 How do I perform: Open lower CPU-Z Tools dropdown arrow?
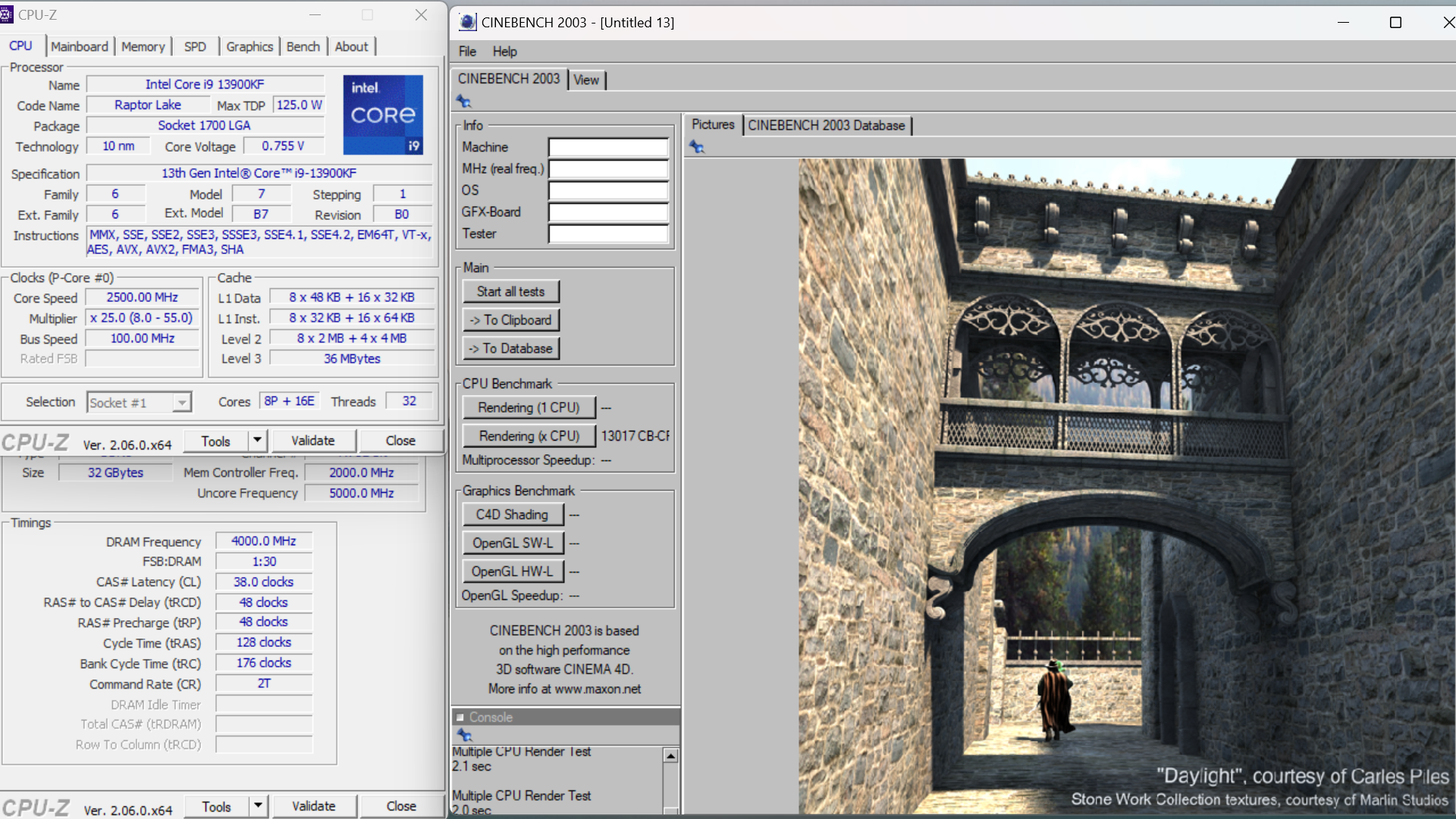click(259, 805)
